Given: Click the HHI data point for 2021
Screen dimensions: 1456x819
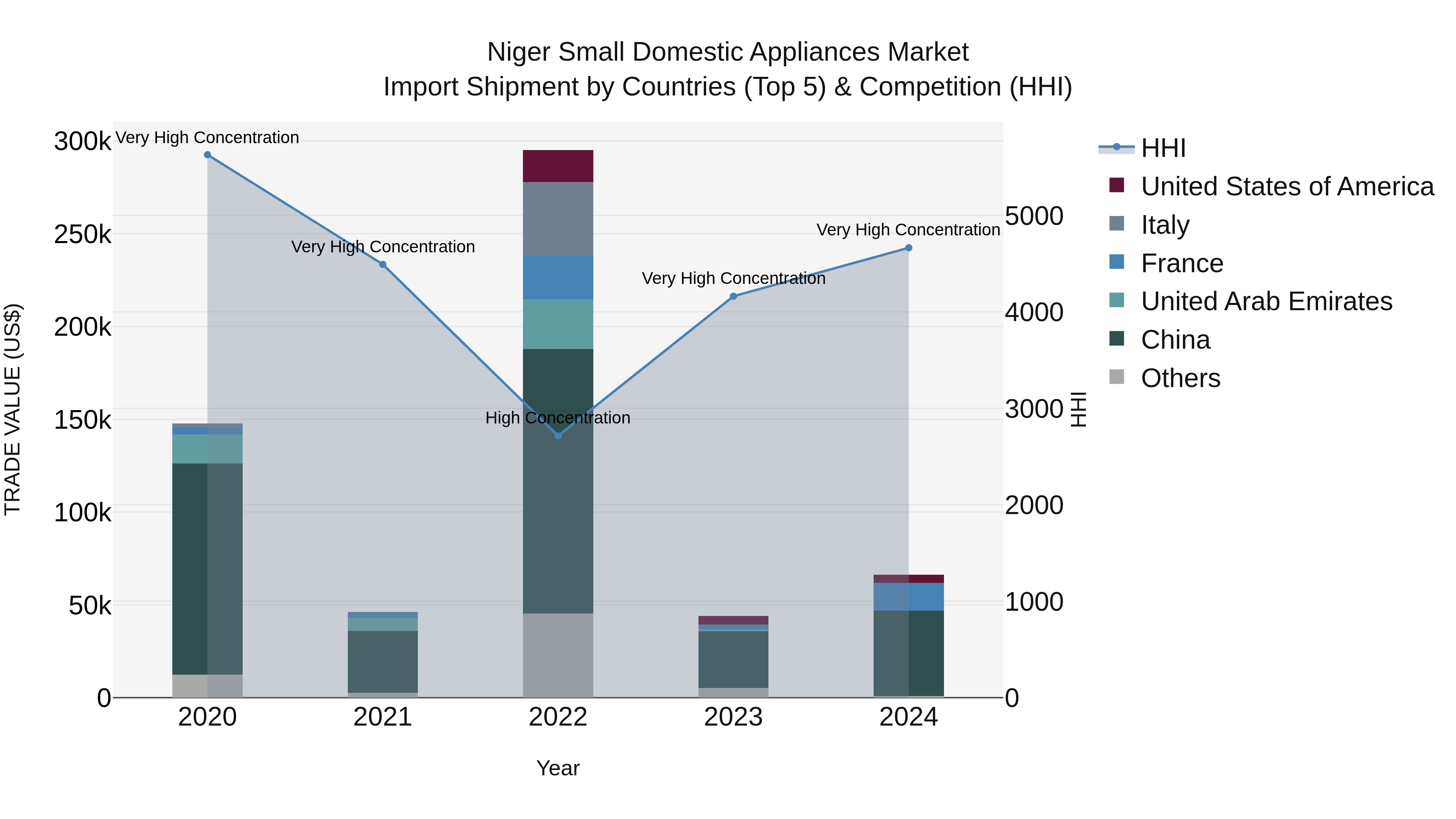Looking at the screenshot, I should [x=383, y=265].
